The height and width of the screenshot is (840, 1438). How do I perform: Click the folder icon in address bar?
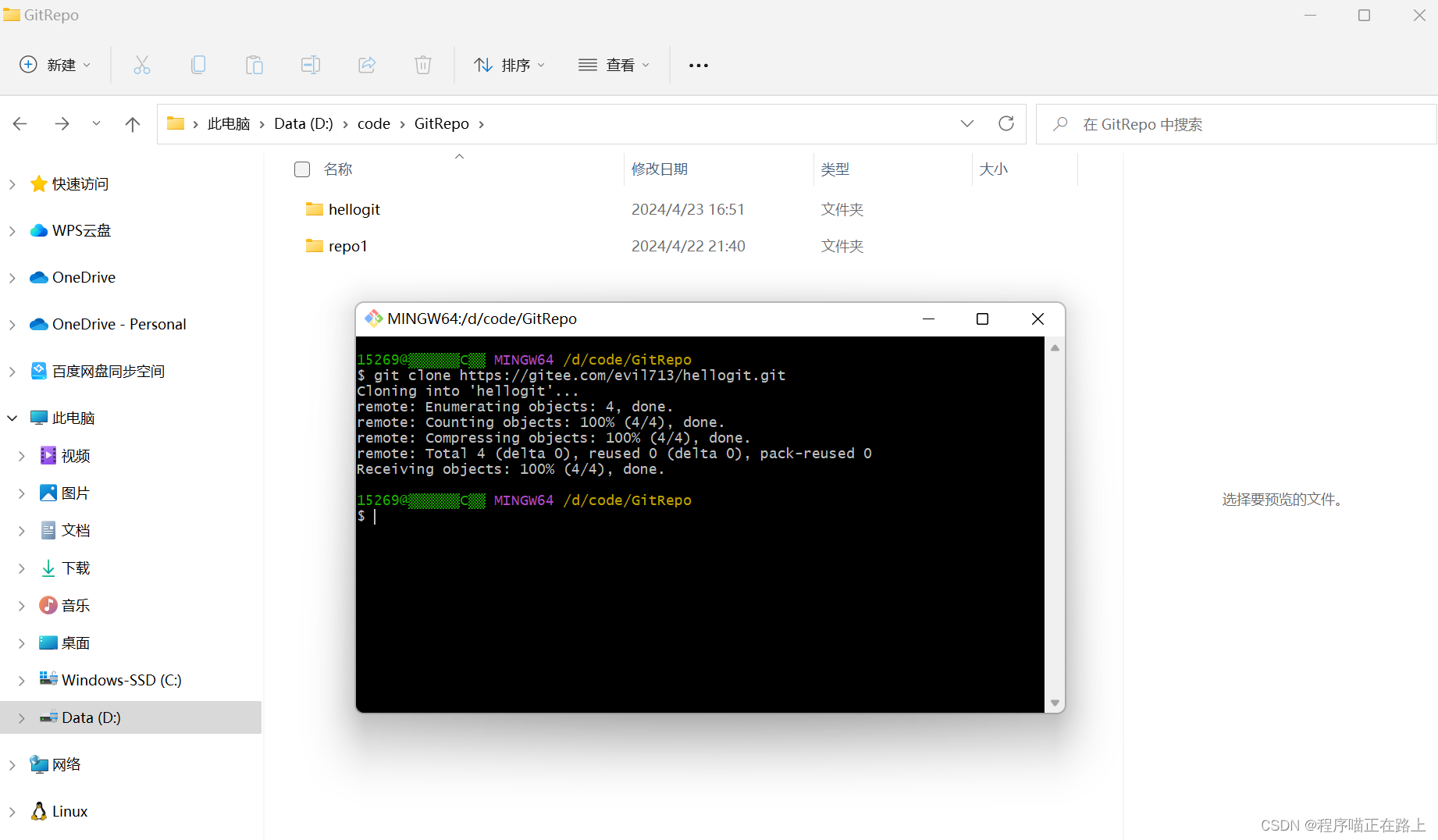[x=176, y=123]
